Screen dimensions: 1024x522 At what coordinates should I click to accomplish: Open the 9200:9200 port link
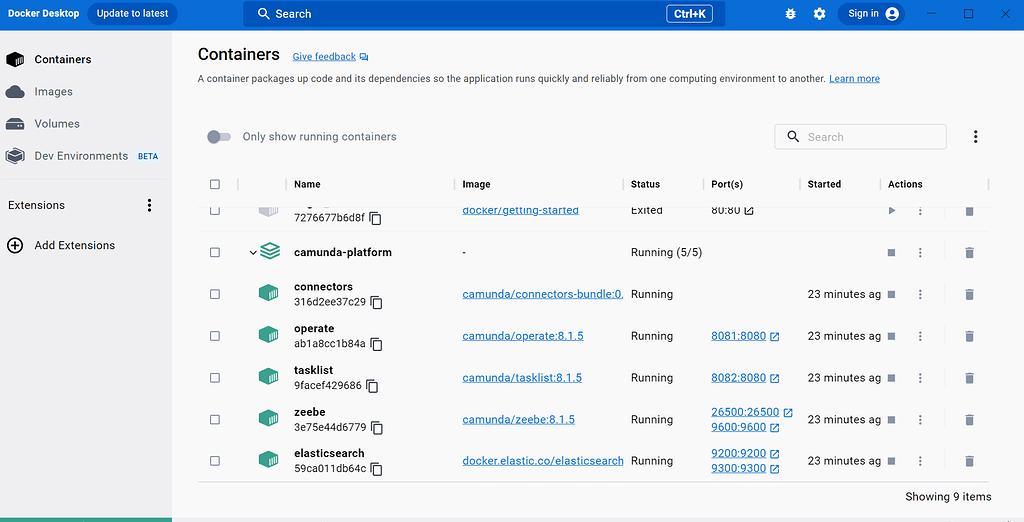[x=739, y=453]
